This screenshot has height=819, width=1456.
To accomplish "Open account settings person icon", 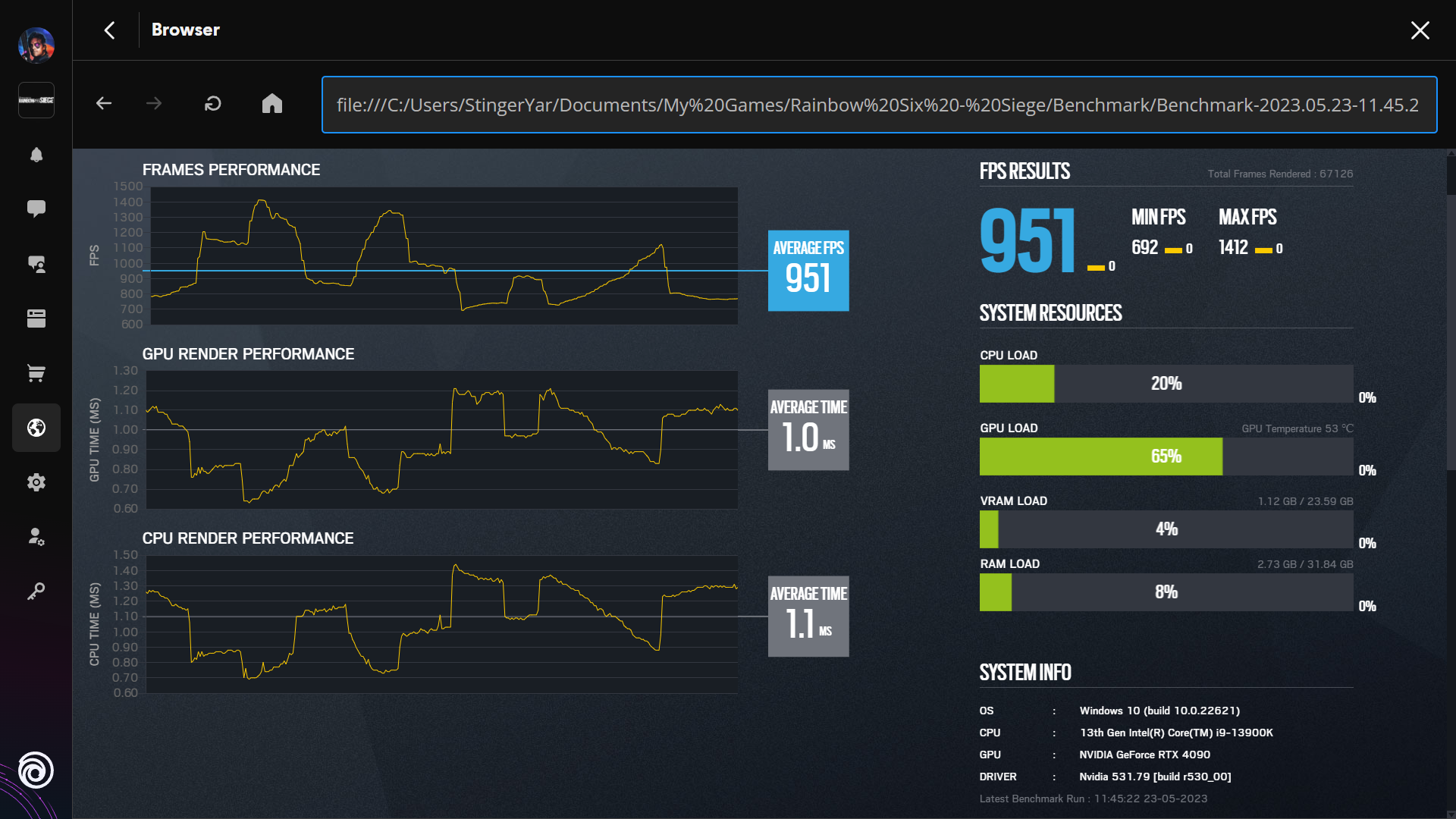I will click(36, 537).
